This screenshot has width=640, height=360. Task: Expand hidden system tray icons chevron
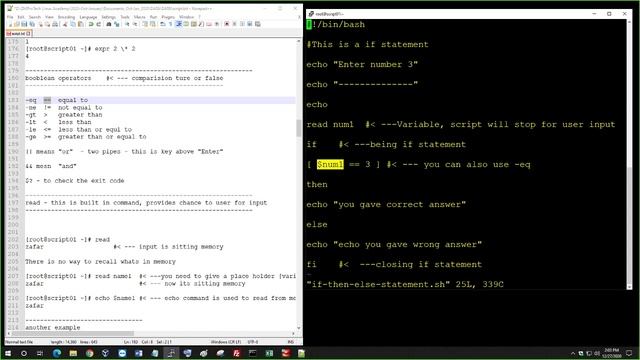click(x=573, y=353)
